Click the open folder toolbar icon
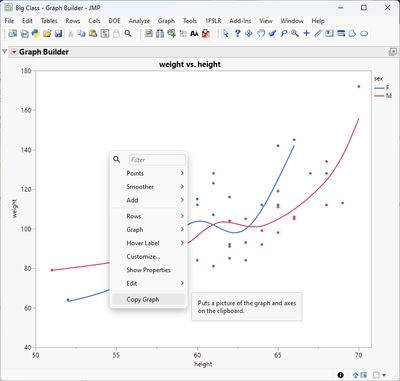The image size is (400, 381). point(47,33)
